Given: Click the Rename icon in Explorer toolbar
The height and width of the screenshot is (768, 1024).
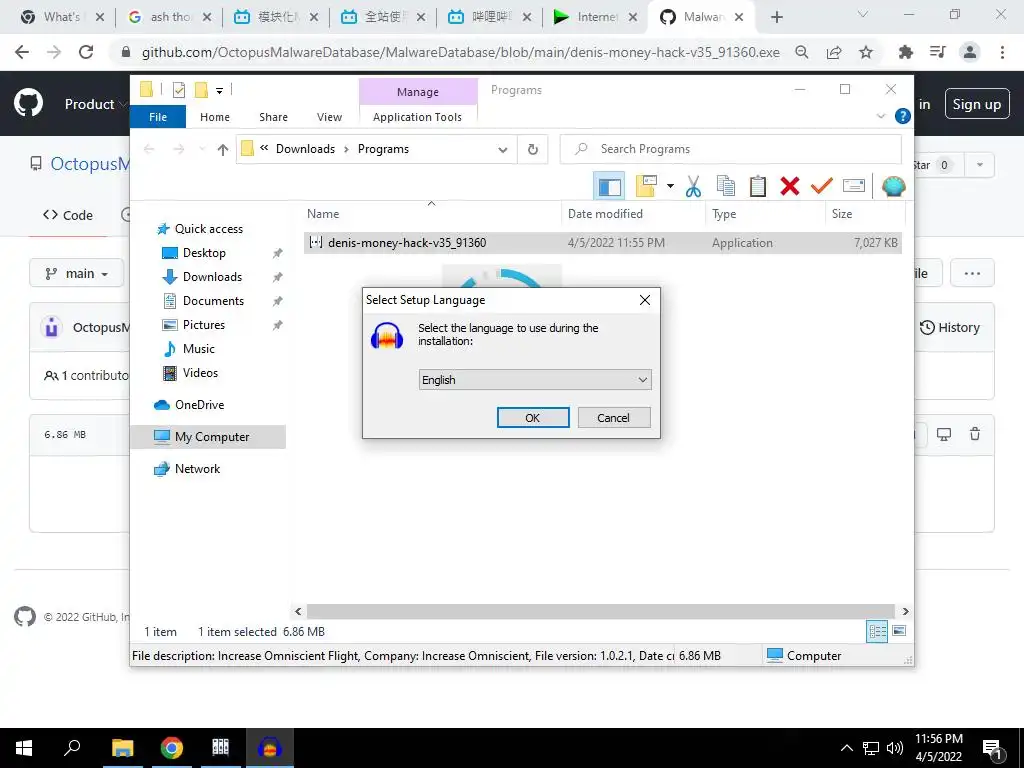Looking at the screenshot, I should pyautogui.click(x=854, y=187).
